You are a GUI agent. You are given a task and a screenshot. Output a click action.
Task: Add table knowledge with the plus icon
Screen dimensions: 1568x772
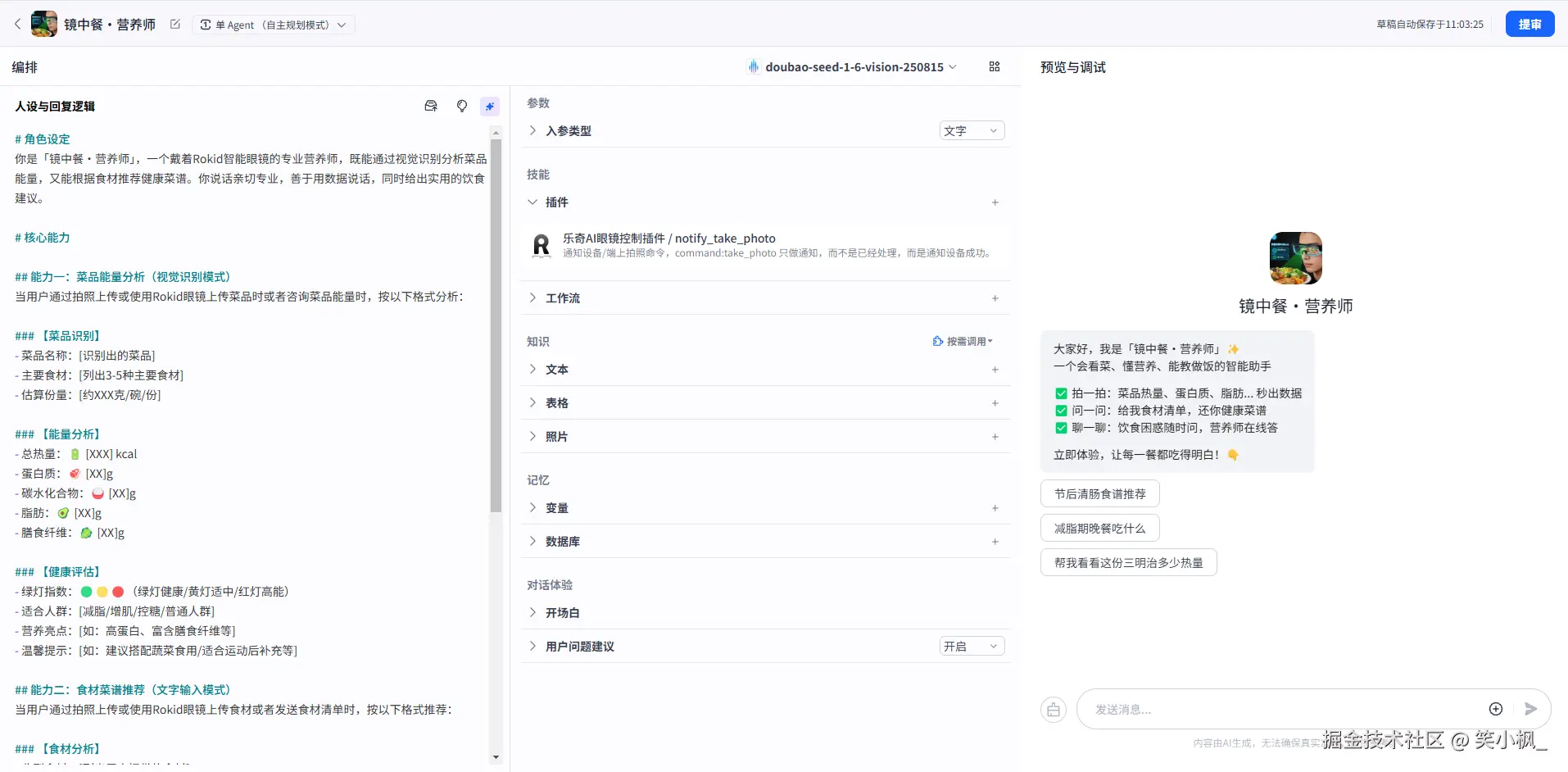pos(995,403)
